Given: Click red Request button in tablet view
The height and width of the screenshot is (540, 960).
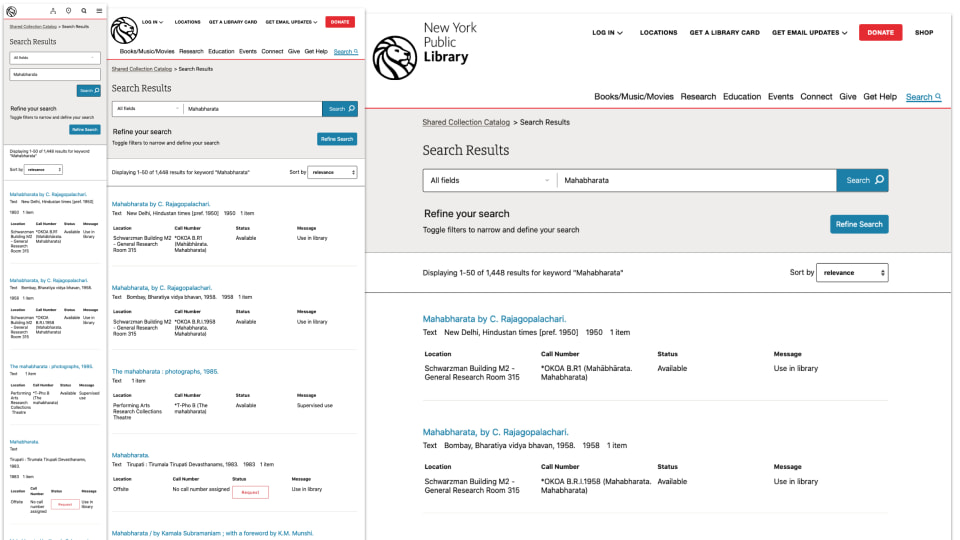Looking at the screenshot, I should [250, 492].
